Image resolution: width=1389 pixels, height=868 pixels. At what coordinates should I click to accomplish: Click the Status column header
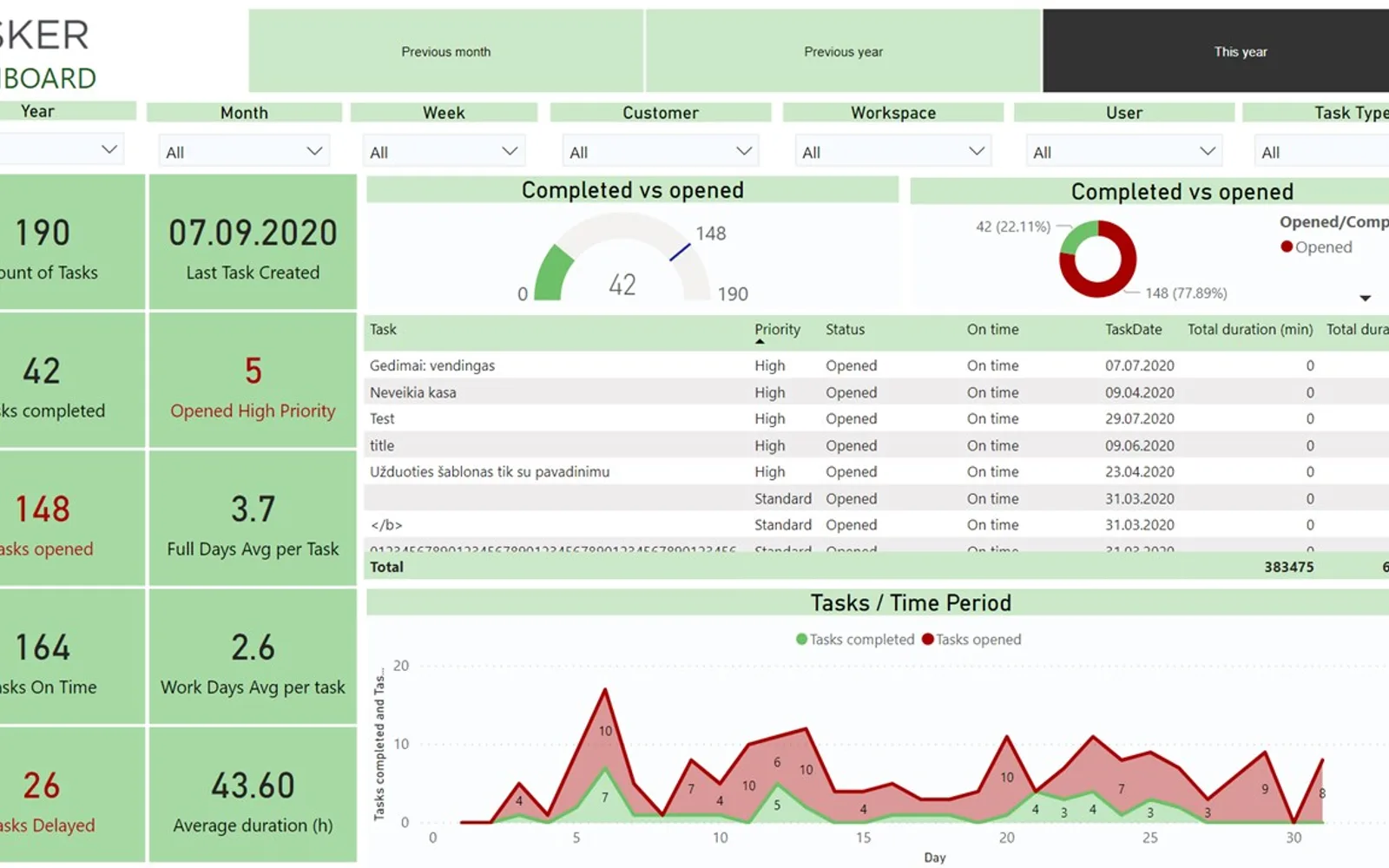845,330
